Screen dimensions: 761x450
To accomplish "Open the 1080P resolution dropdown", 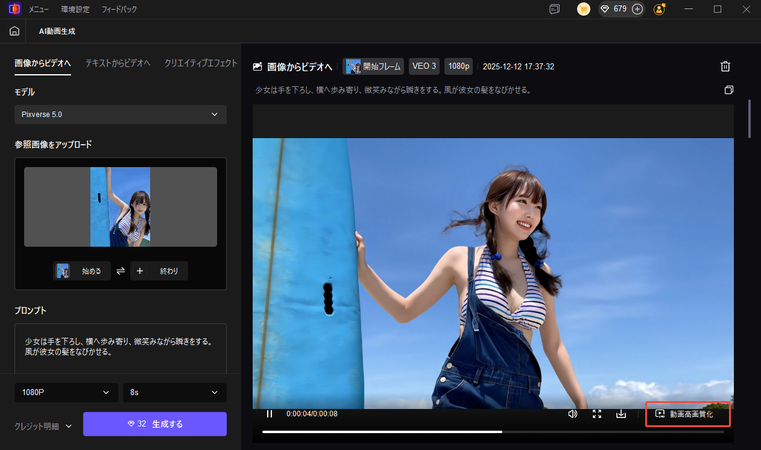I will (66, 392).
